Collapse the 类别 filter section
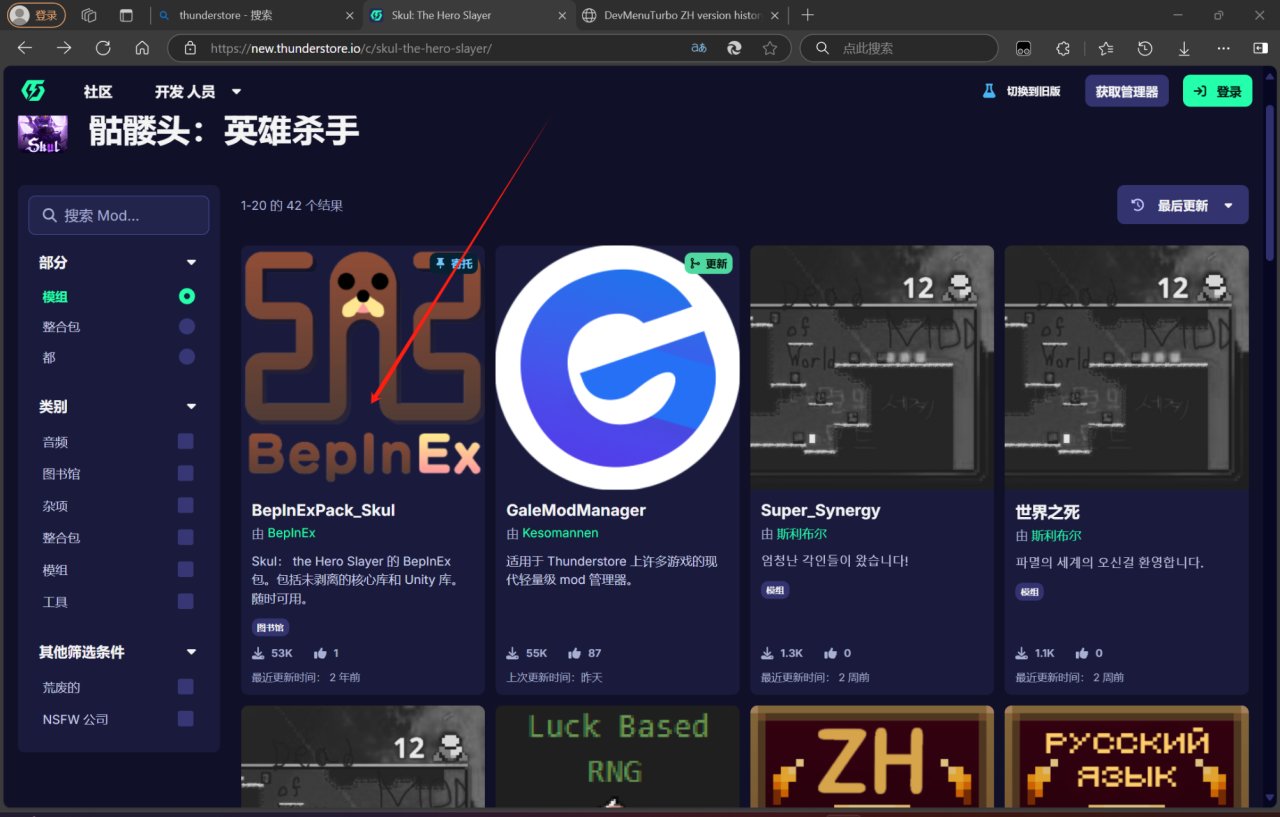This screenshot has height=817, width=1280. tap(191, 407)
